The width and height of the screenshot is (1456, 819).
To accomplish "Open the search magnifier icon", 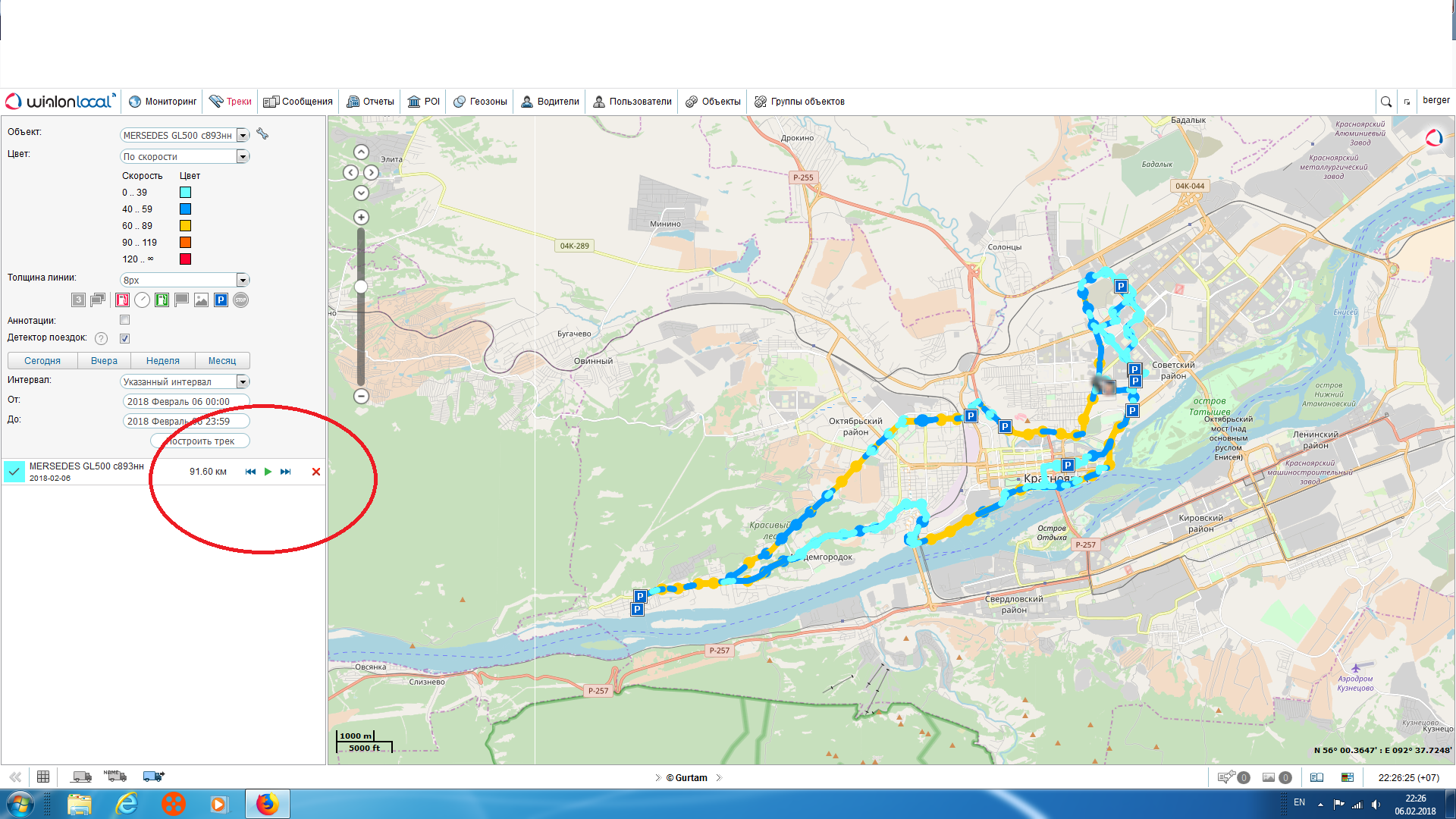I will (x=1385, y=102).
